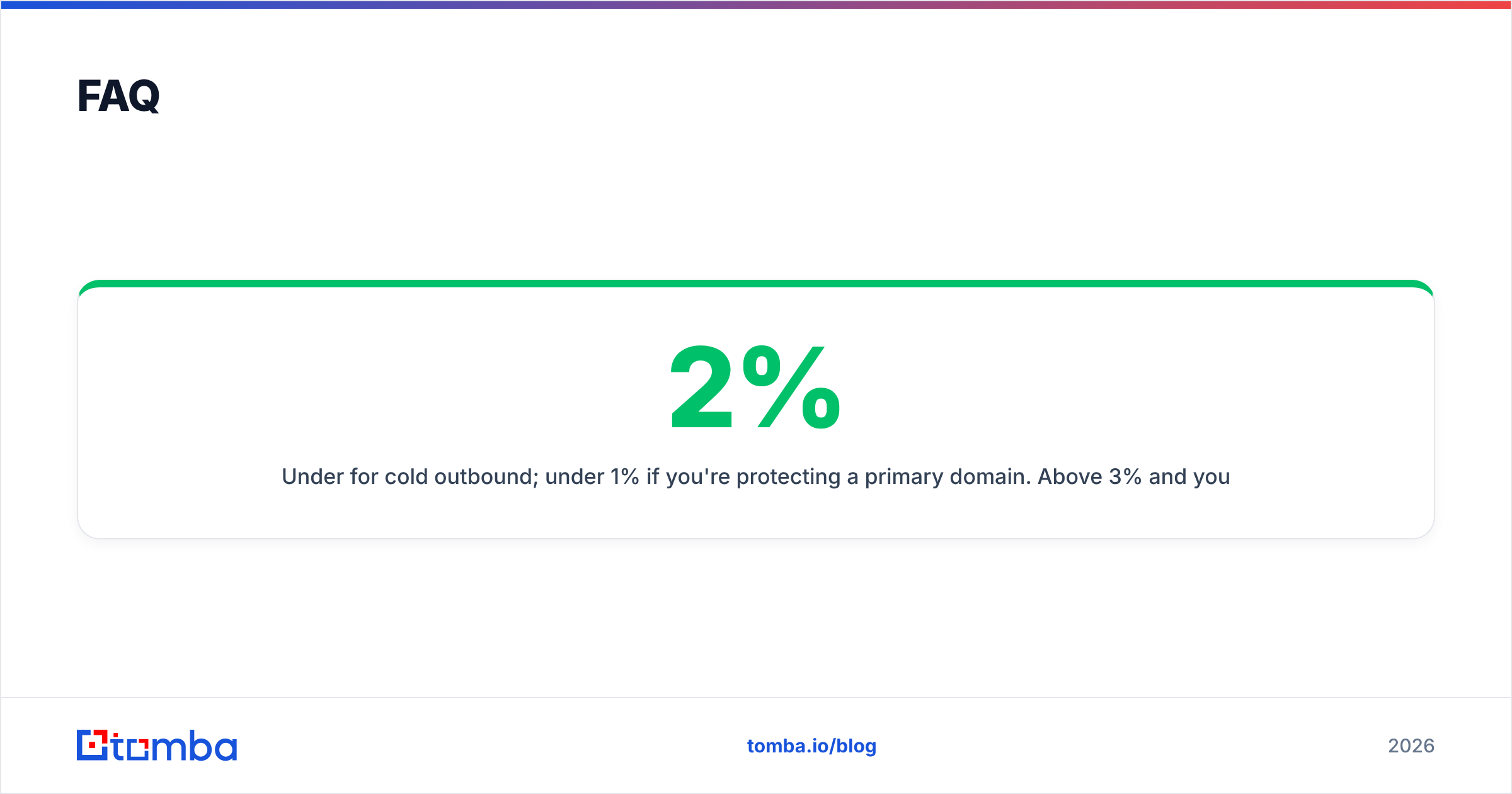Click the large green digit 2
The height and width of the screenshot is (794, 1512).
point(702,388)
